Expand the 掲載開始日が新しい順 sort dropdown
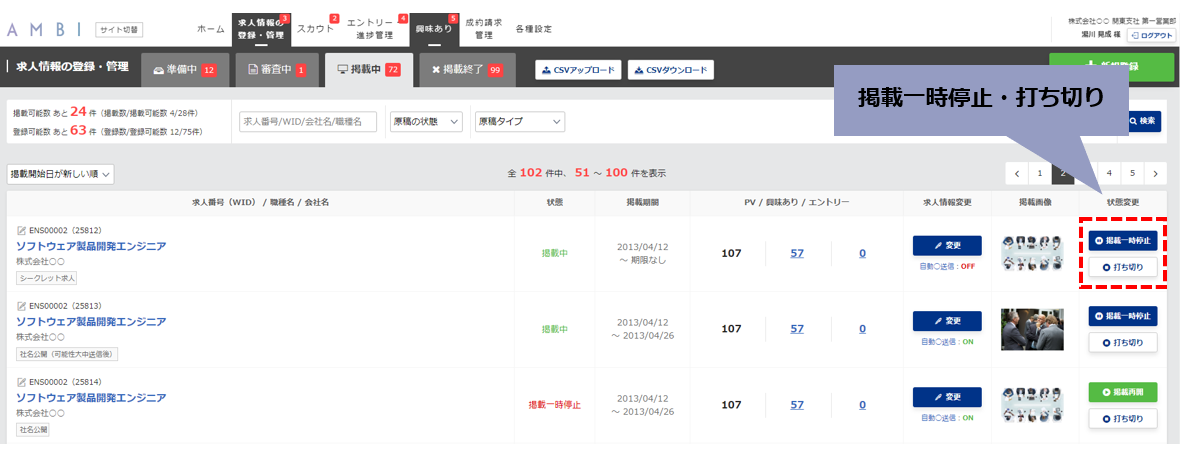 [x=60, y=175]
